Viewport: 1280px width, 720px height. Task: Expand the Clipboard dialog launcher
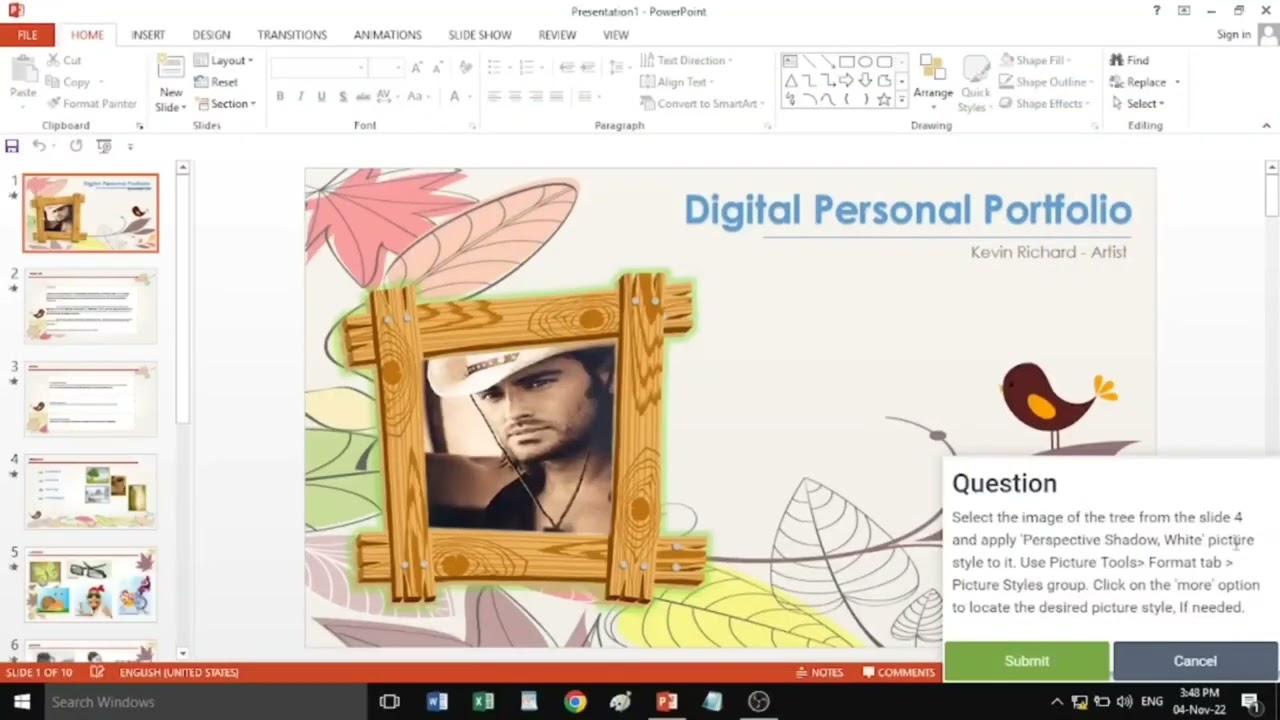point(140,126)
